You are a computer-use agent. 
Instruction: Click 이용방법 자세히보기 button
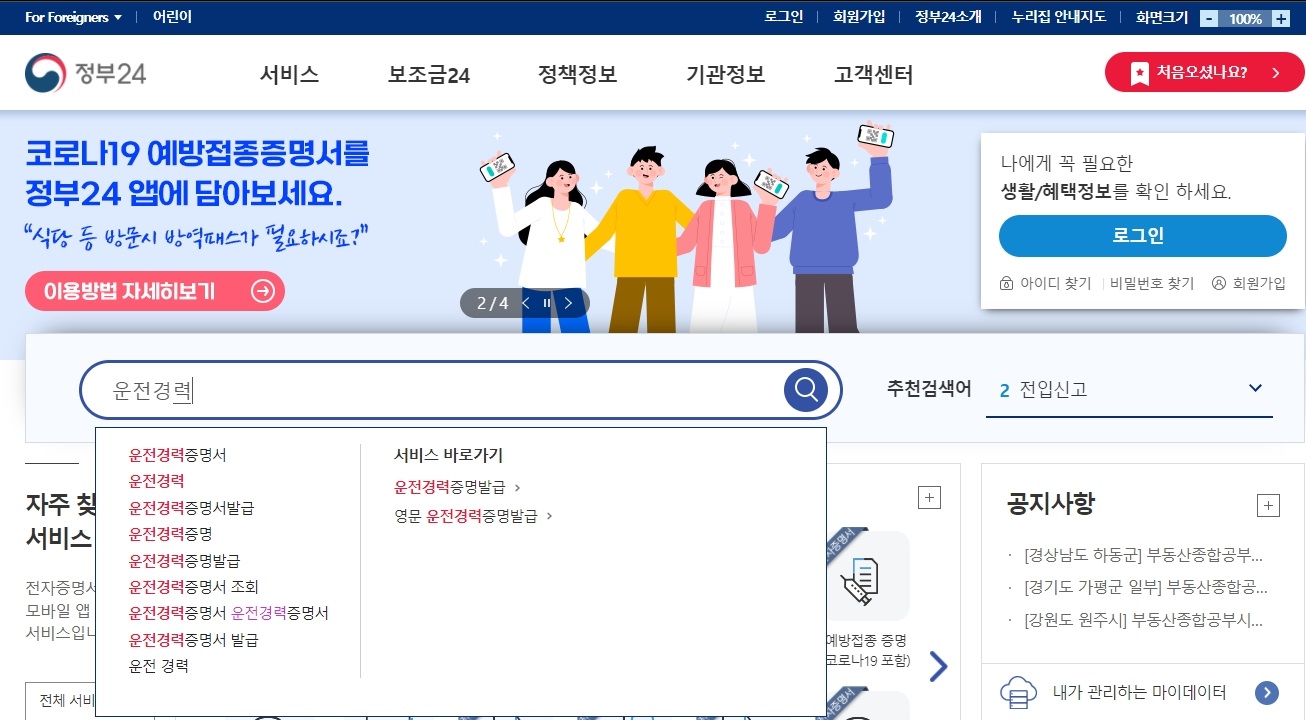tap(155, 291)
